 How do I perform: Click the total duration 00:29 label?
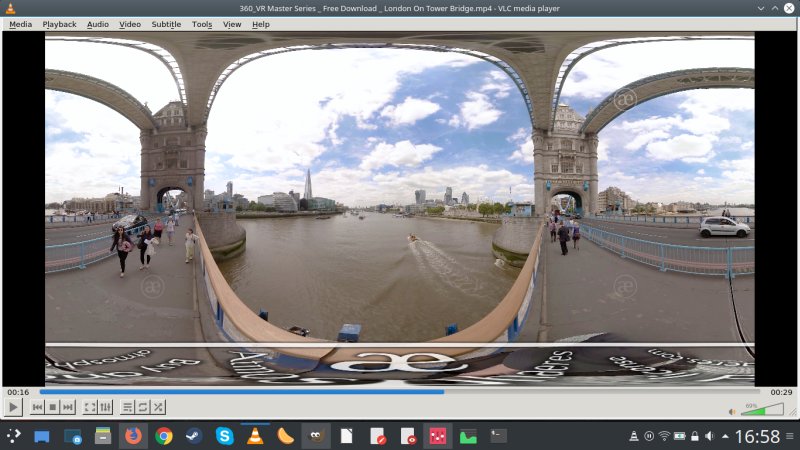(x=781, y=392)
